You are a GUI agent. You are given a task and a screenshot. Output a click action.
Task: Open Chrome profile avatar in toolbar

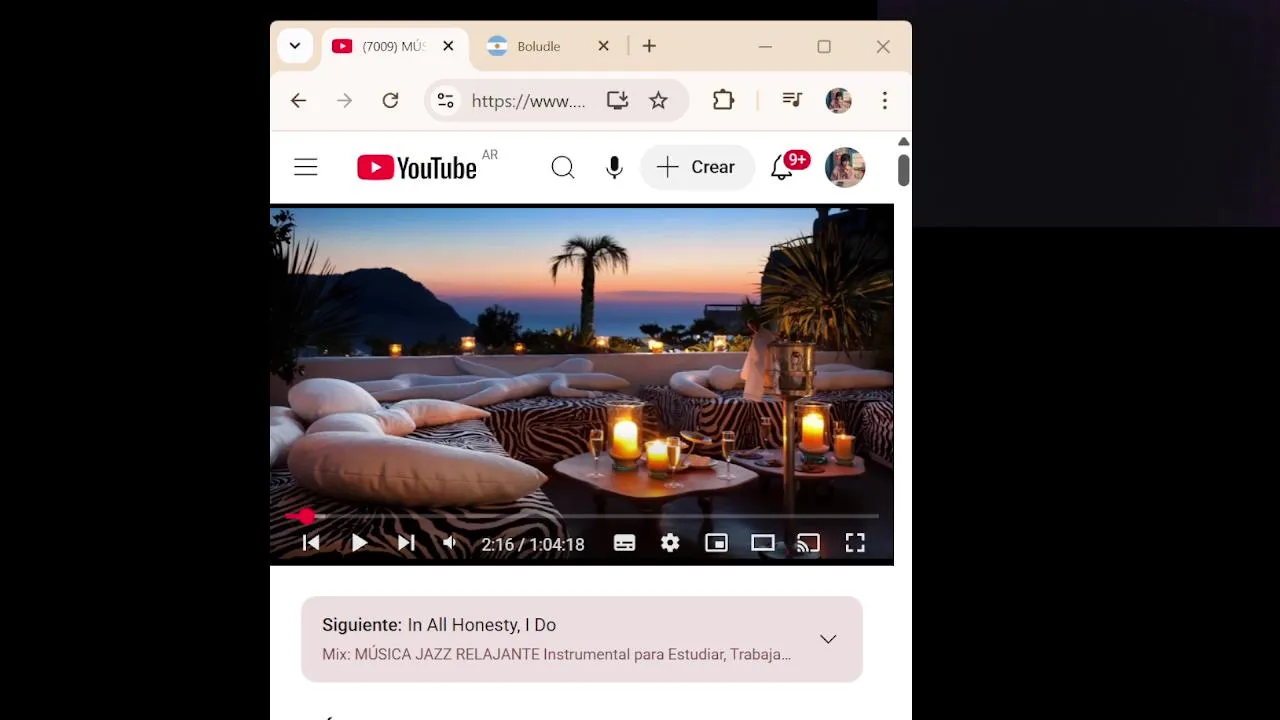click(838, 101)
